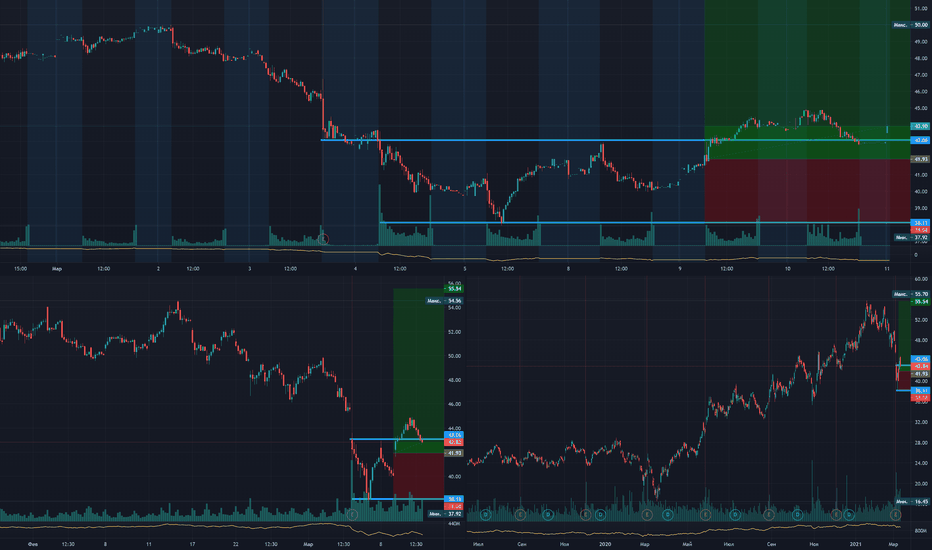Click the Макс. 55.70 label in the bottom-right chart

(x=911, y=294)
